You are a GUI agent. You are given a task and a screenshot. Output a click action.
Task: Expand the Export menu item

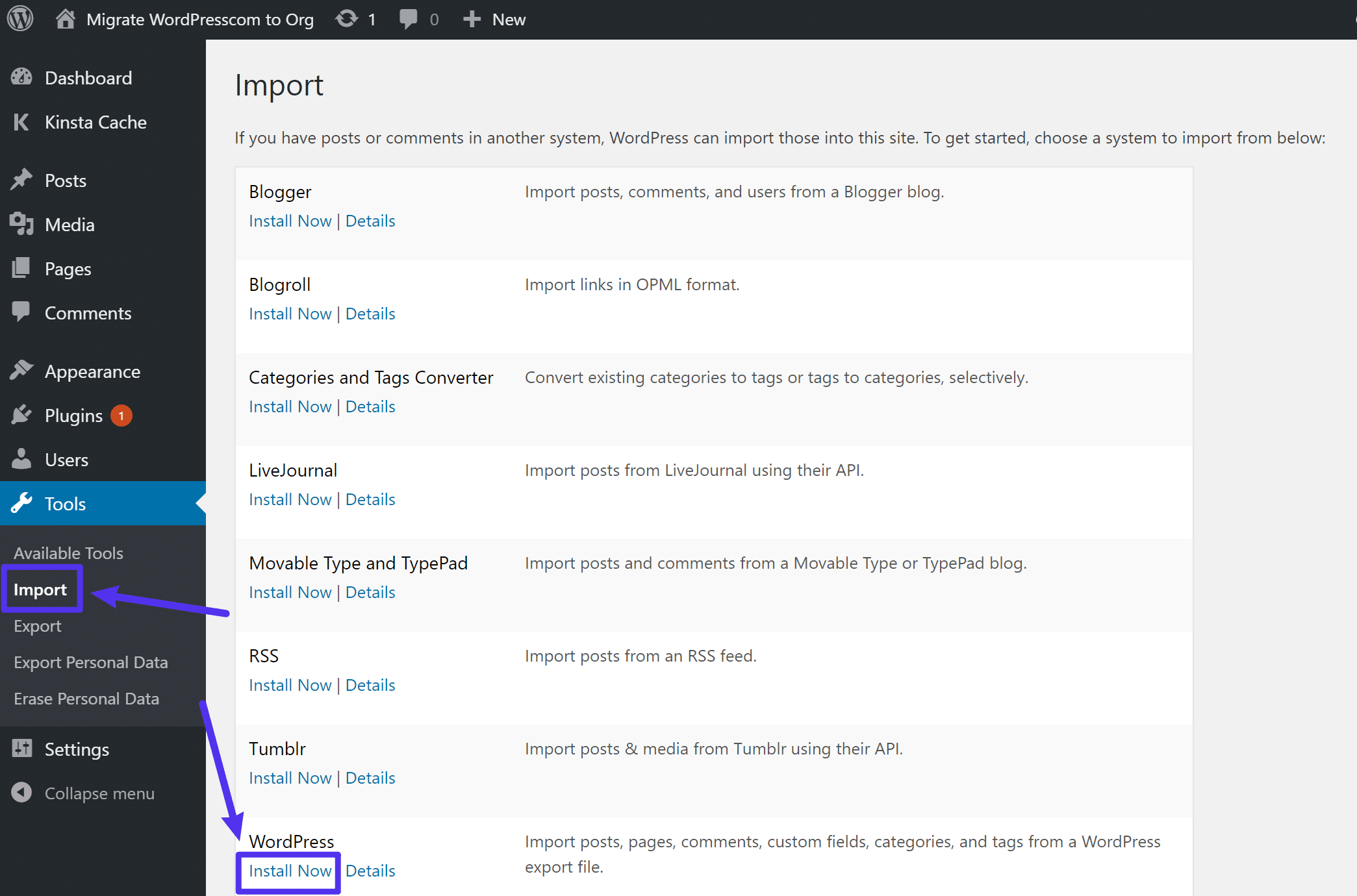tap(37, 625)
